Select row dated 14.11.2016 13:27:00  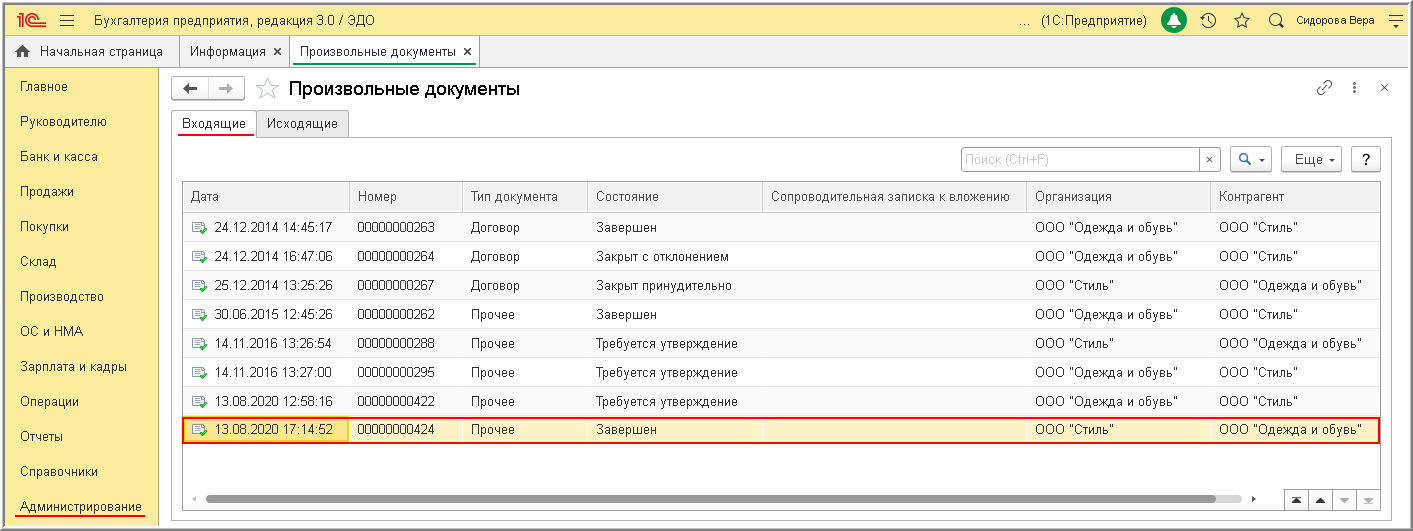coord(781,373)
